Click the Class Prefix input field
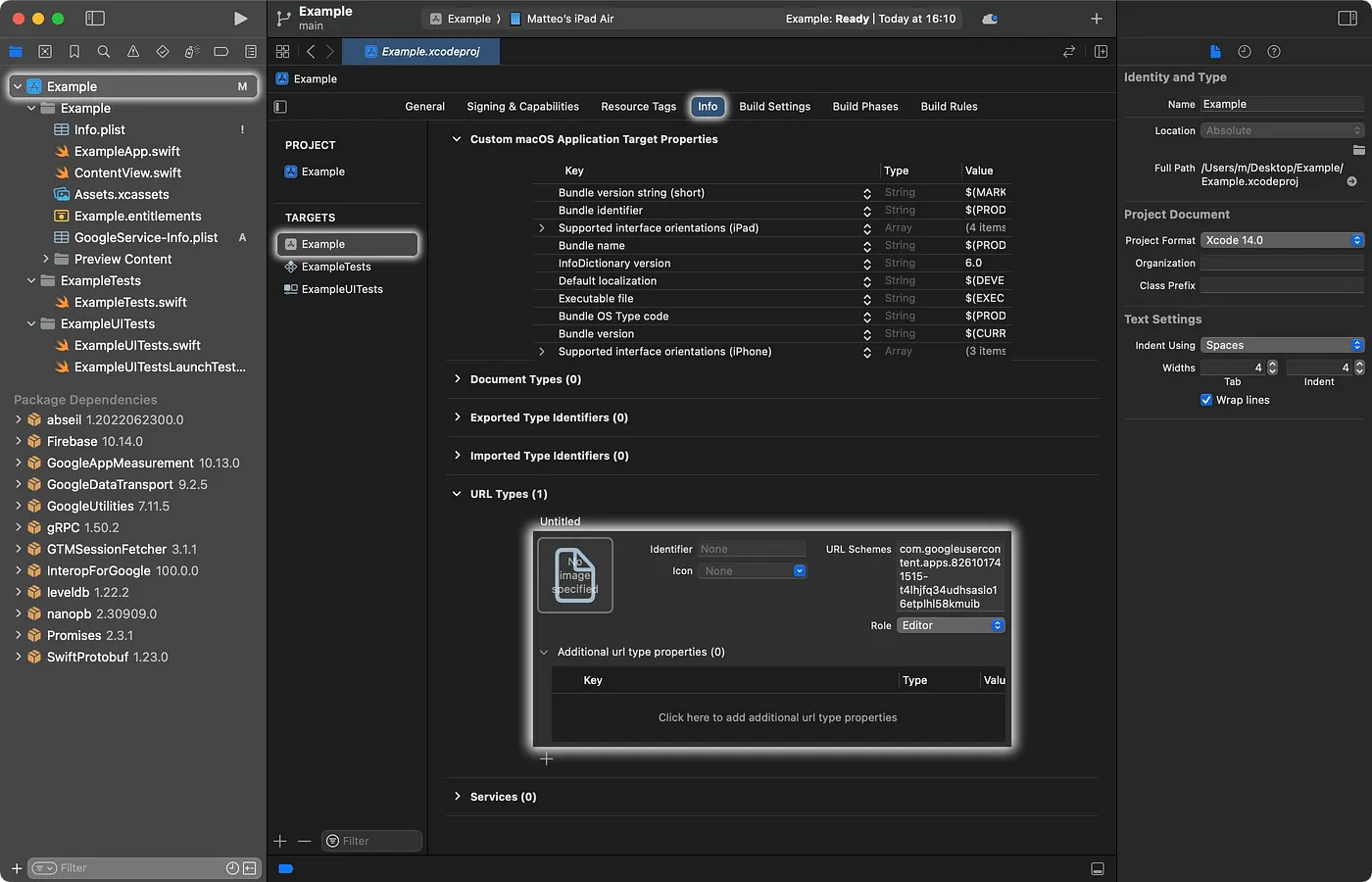This screenshot has width=1372, height=882. [x=1282, y=285]
